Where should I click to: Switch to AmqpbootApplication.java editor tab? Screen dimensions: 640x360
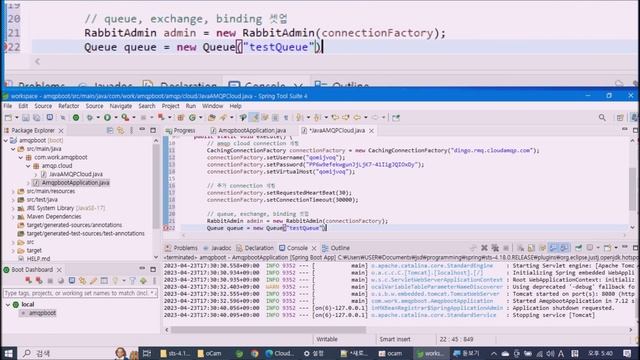click(x=248, y=131)
